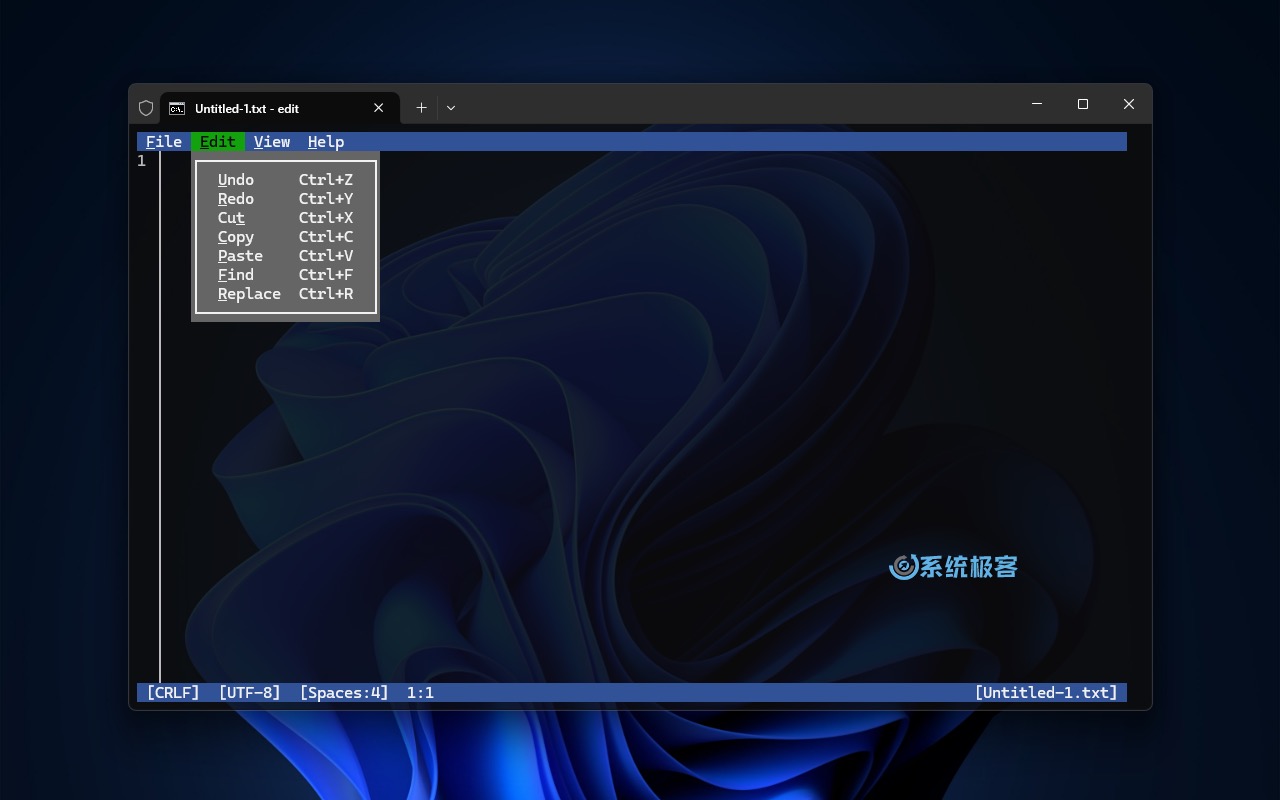Select Cut in the Edit menu

click(x=286, y=218)
